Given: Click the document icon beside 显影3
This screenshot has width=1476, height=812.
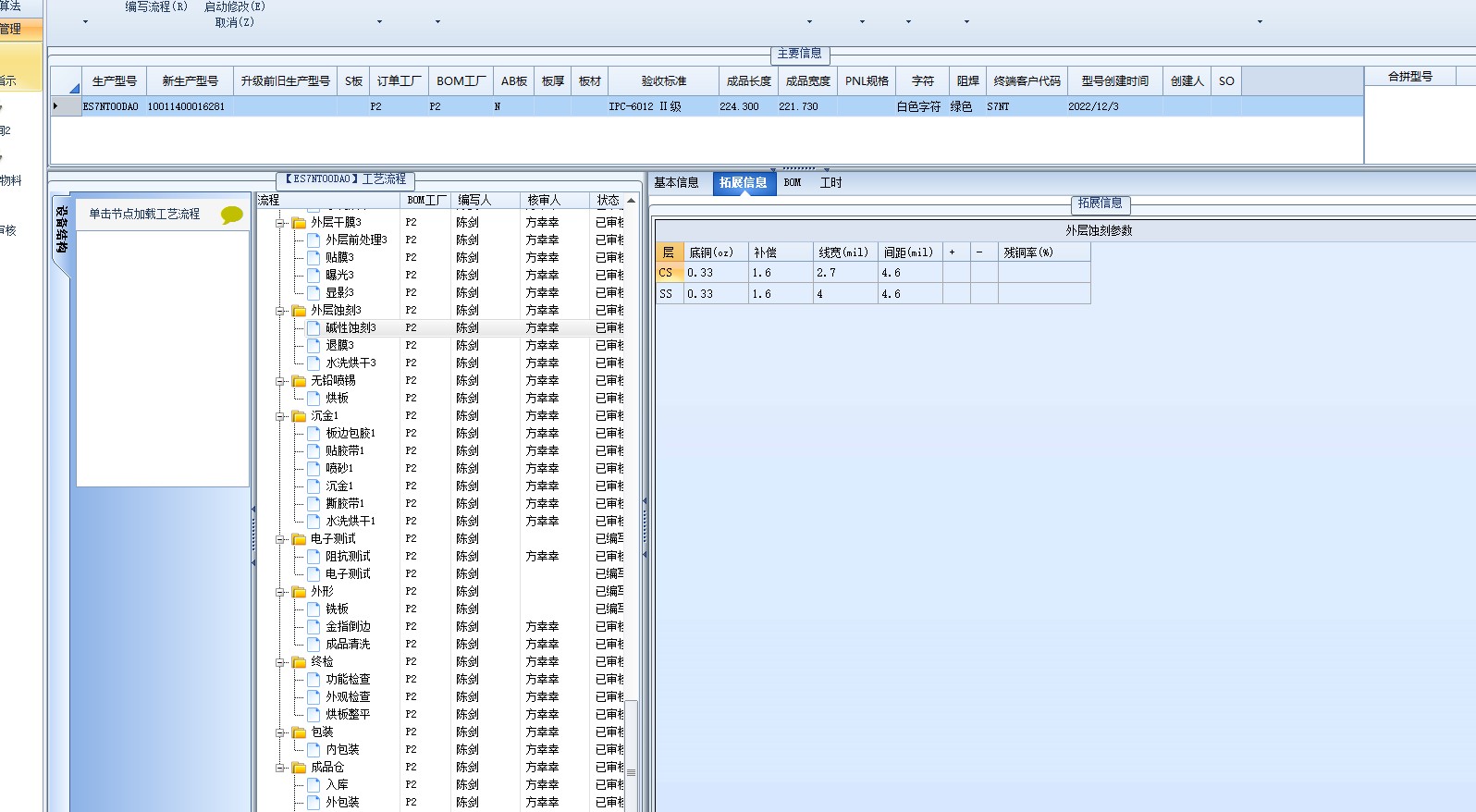Looking at the screenshot, I should pos(314,292).
